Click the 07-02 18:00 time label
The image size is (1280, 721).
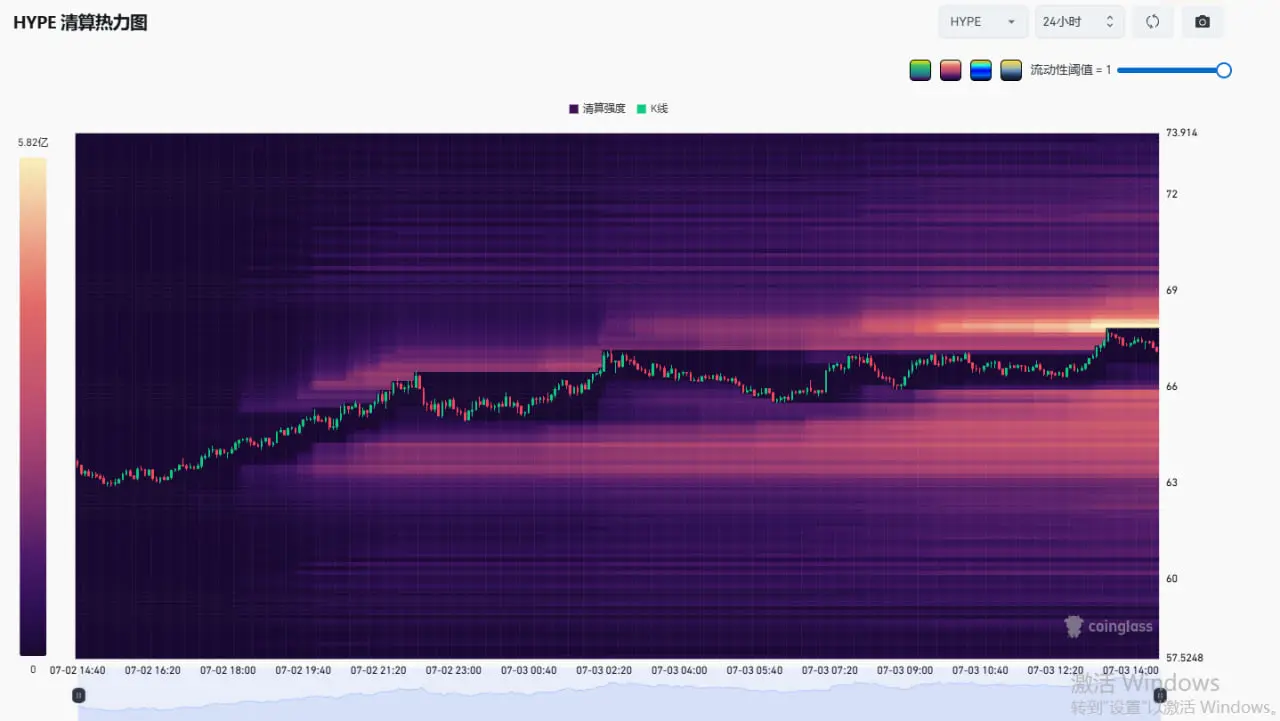[227, 671]
